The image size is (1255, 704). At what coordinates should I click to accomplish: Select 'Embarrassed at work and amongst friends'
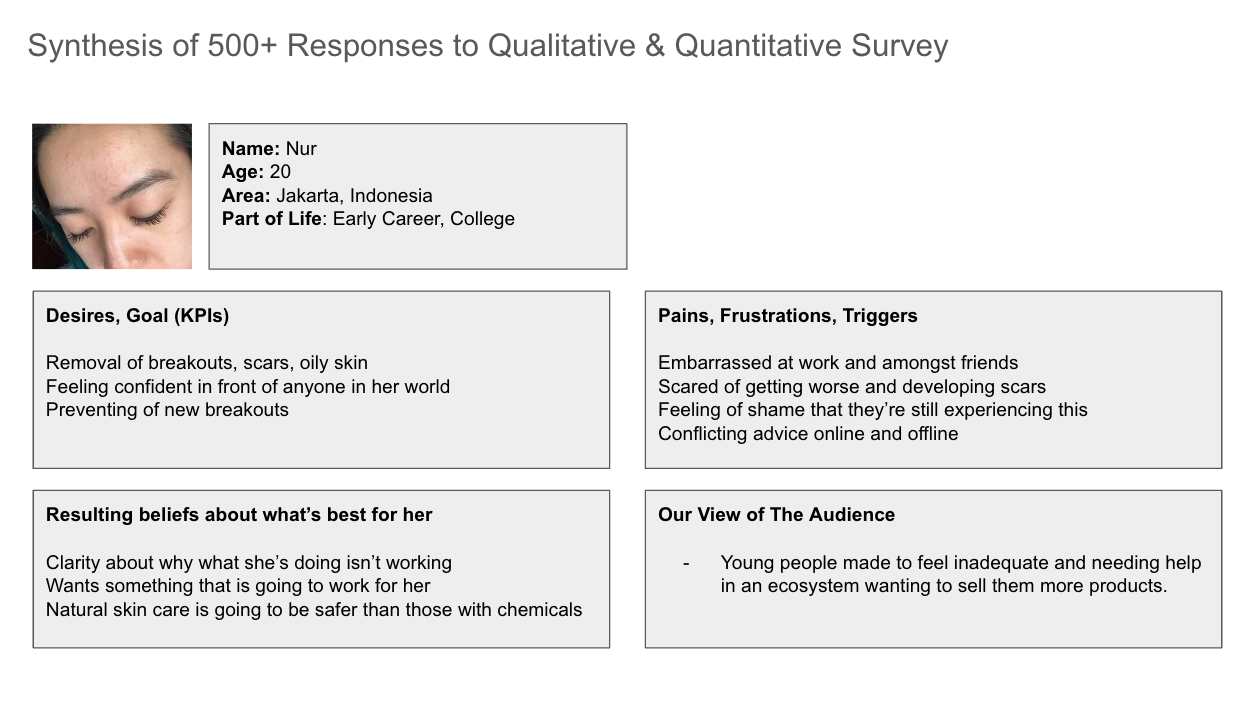coord(838,363)
